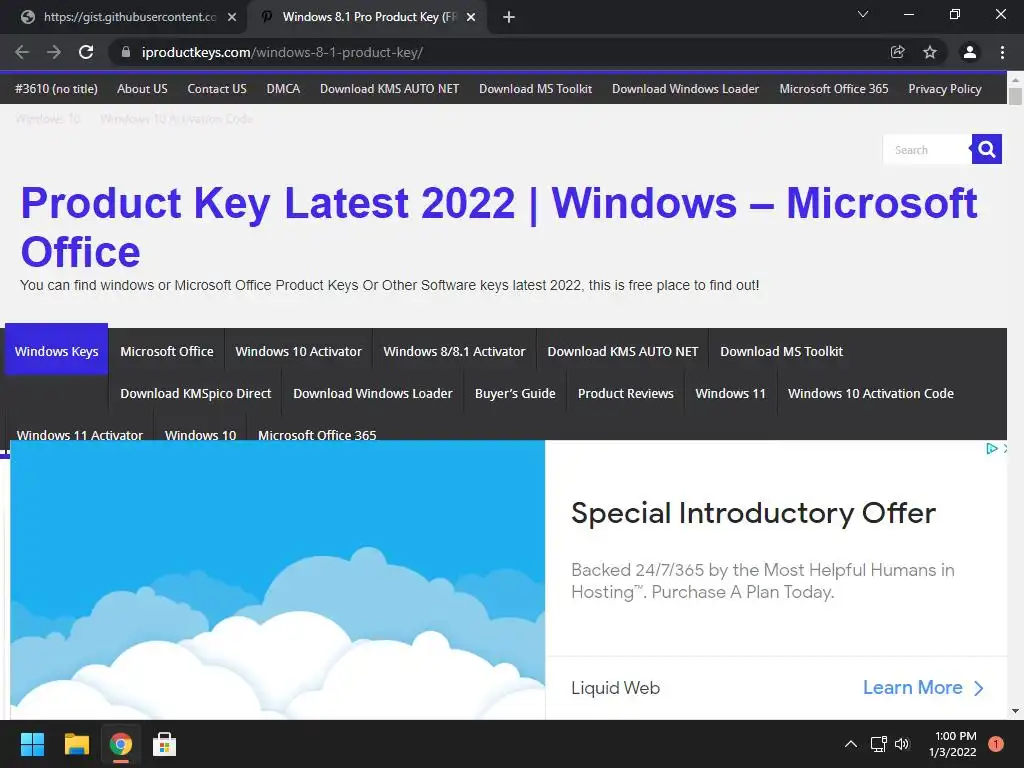Click the Product Key Latest 2022 site title
This screenshot has height=768, width=1024.
(x=499, y=227)
